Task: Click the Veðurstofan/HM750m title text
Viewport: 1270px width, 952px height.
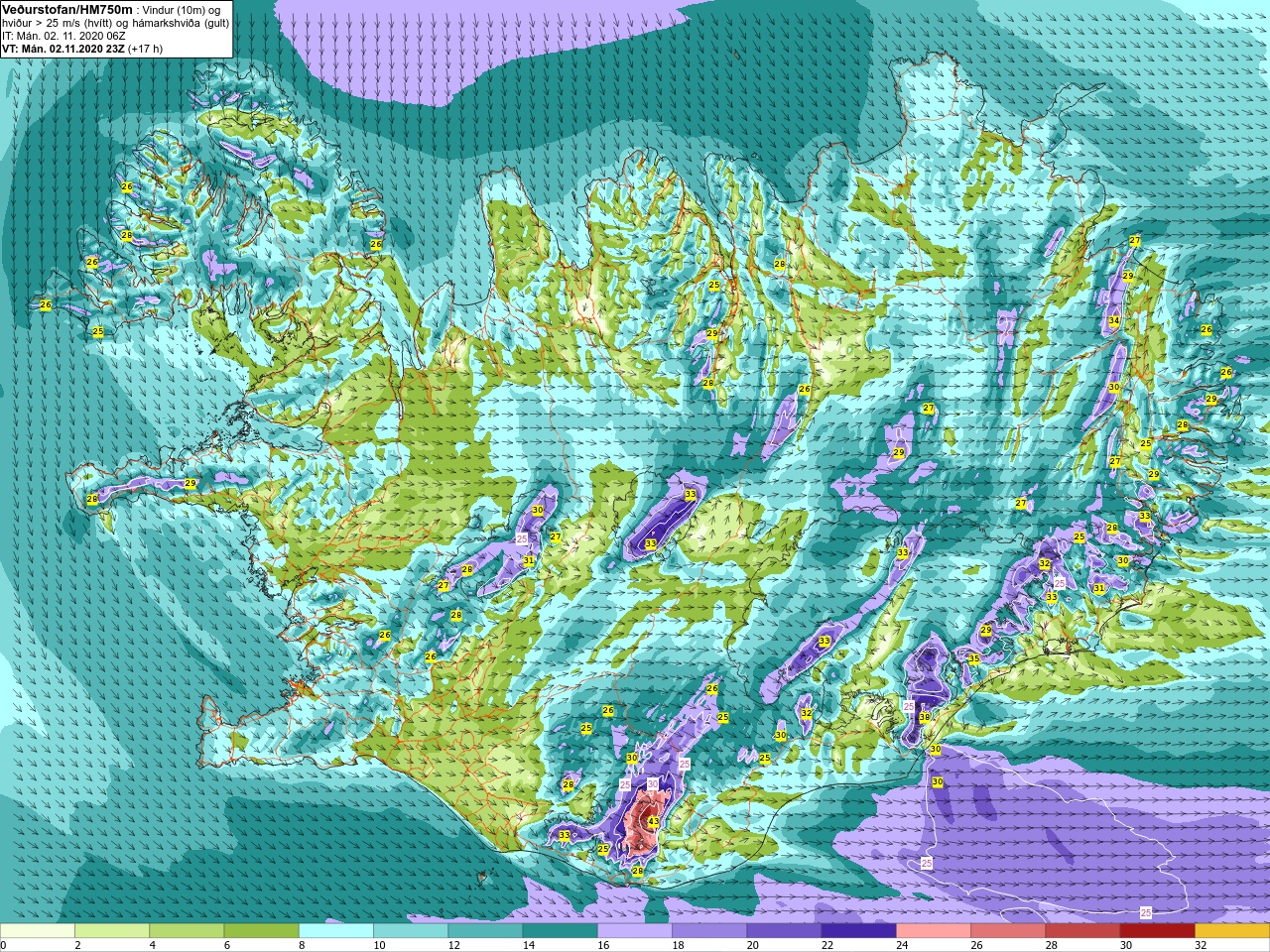Action: (66, 9)
